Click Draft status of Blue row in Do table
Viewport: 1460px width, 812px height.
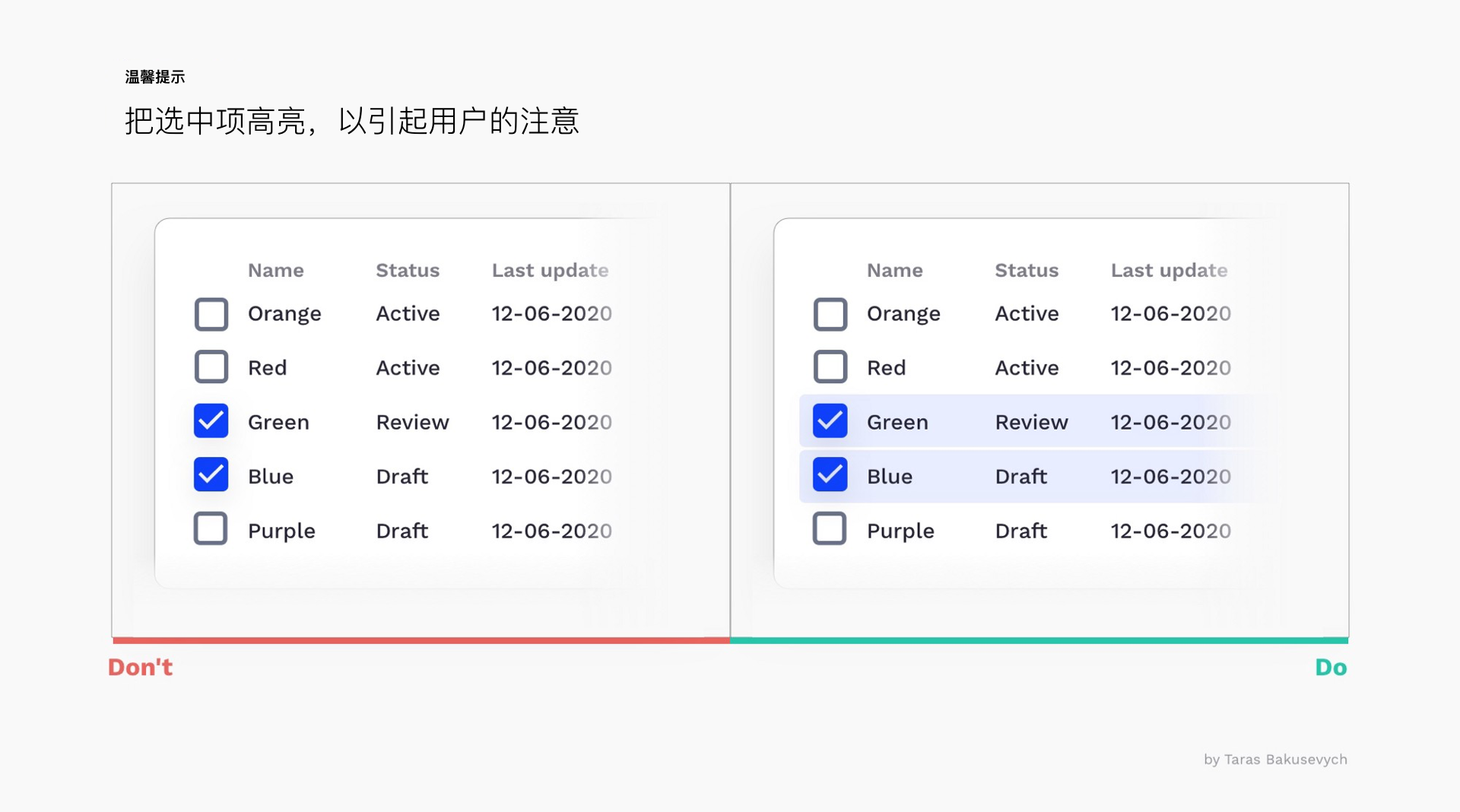1021,477
